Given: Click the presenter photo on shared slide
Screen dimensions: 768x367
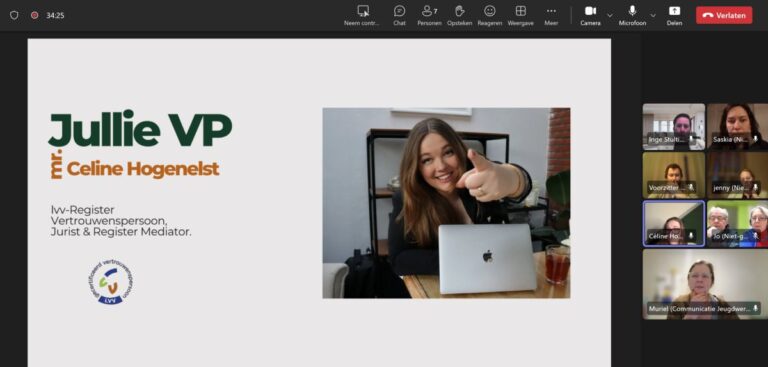Looking at the screenshot, I should pos(446,203).
